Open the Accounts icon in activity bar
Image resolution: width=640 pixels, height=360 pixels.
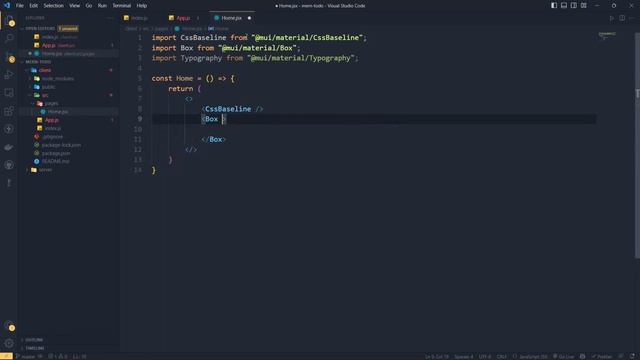[x=9, y=326]
